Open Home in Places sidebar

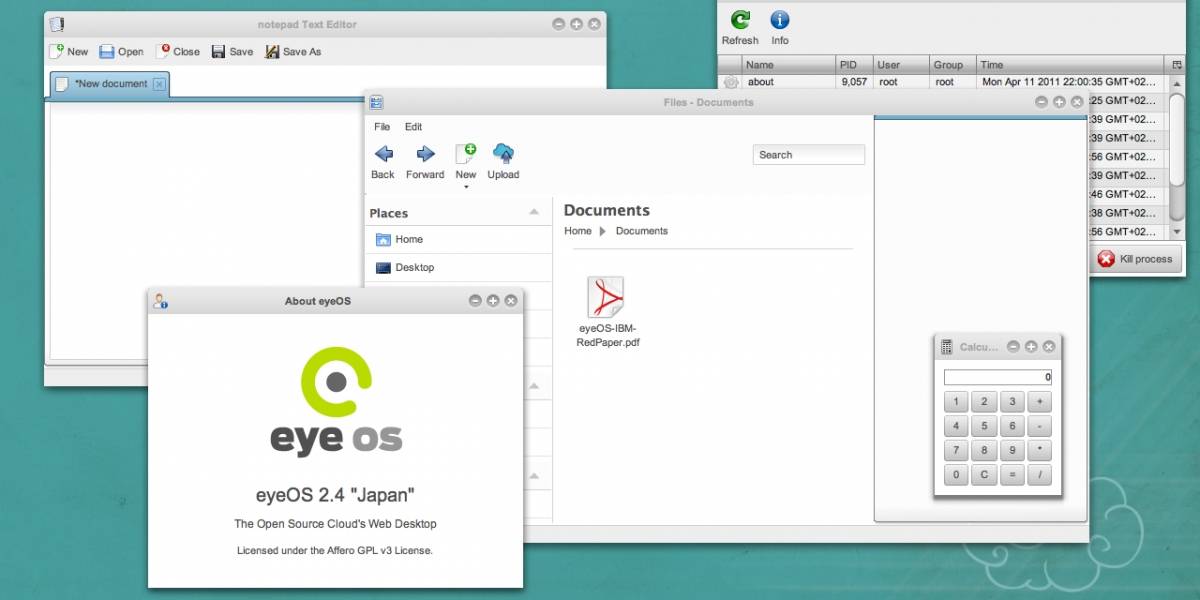[x=458, y=239]
